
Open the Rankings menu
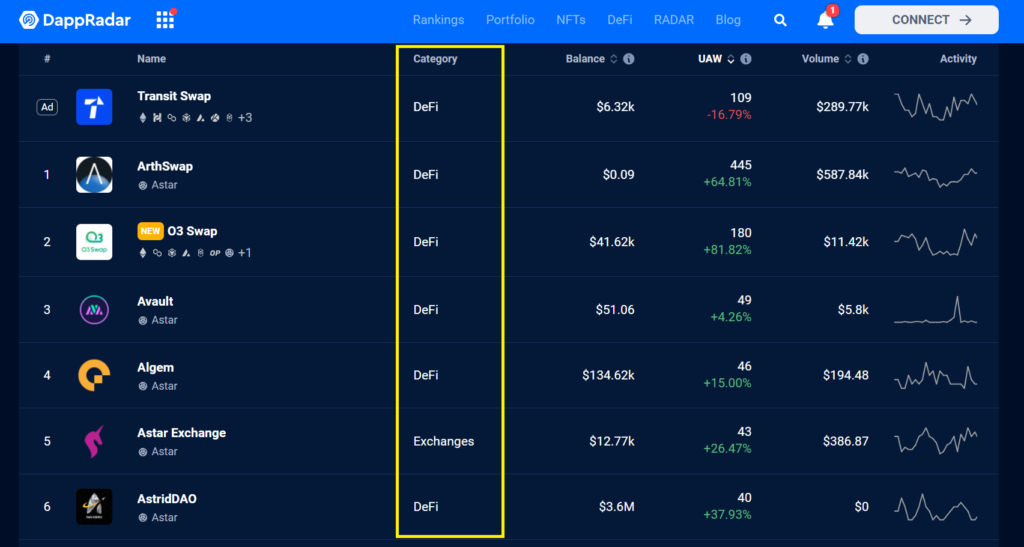438,20
